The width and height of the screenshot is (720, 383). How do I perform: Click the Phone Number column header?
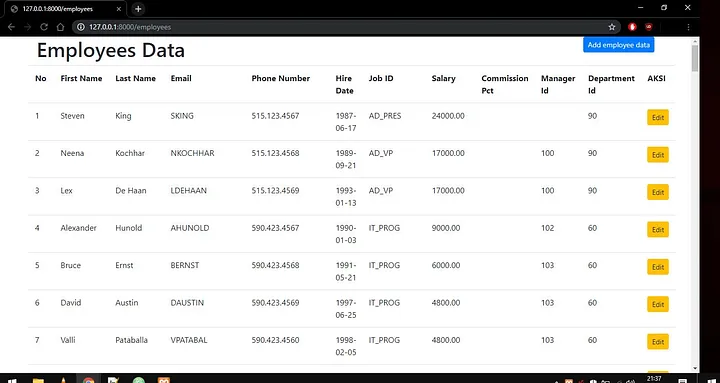point(281,79)
